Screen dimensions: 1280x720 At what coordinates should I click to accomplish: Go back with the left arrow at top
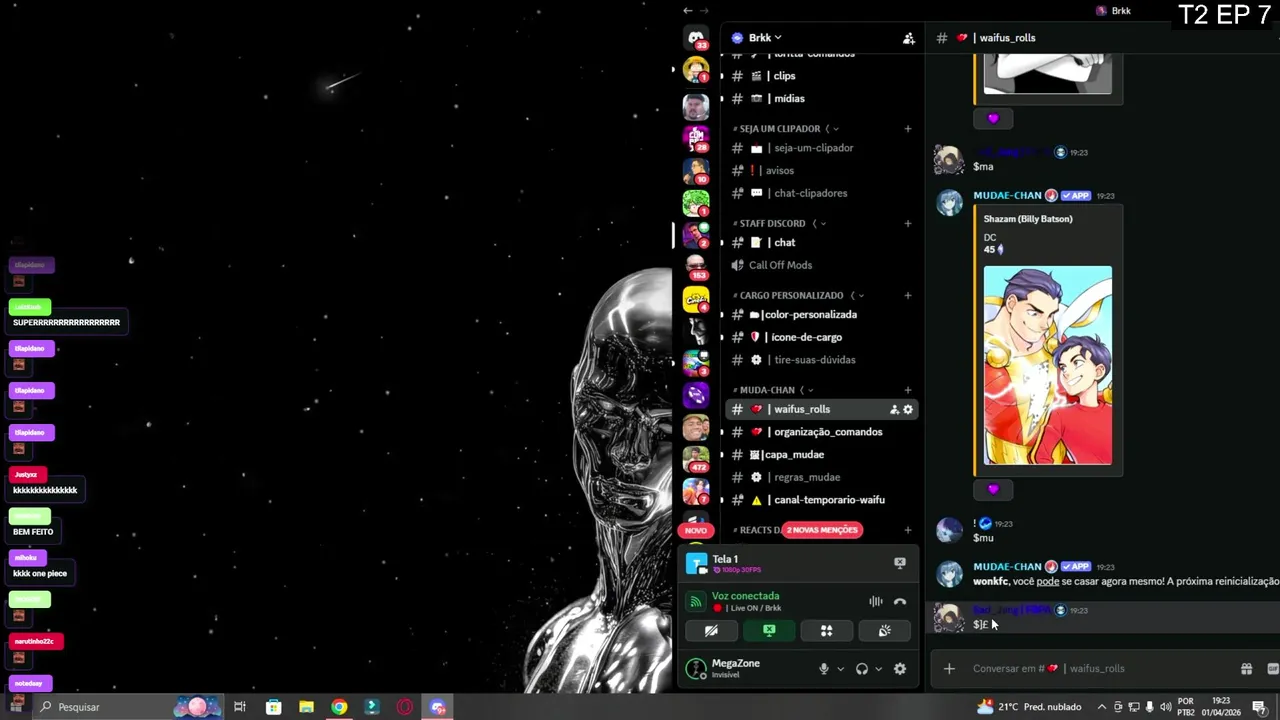pos(687,10)
